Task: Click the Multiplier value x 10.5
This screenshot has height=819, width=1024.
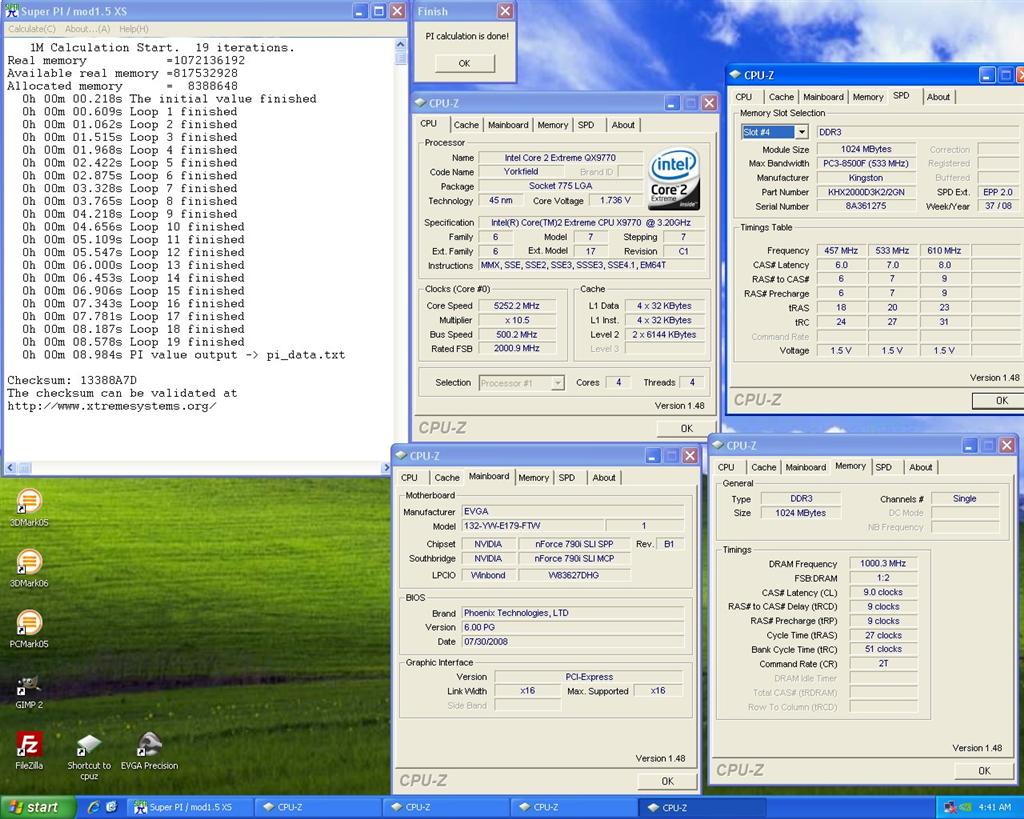Action: tap(517, 320)
